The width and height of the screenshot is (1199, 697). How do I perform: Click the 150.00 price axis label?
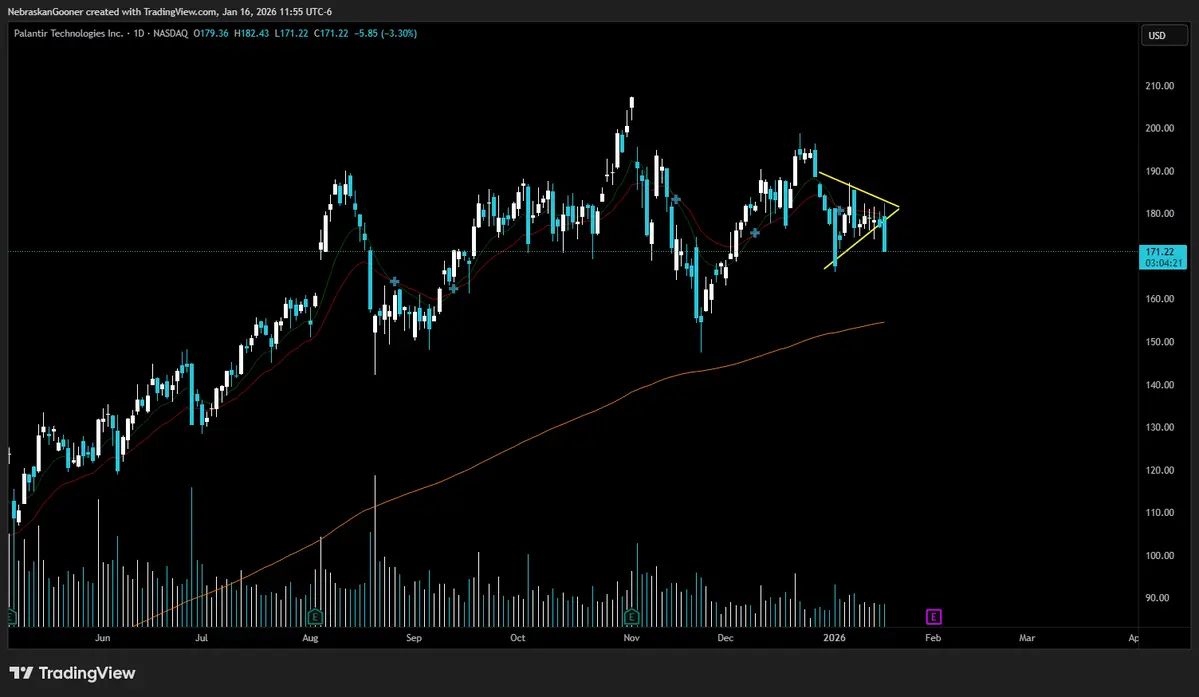pyautogui.click(x=1159, y=342)
